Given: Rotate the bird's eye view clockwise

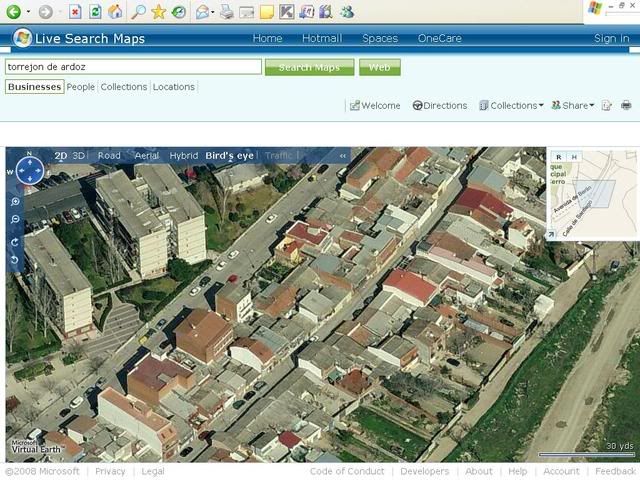Looking at the screenshot, I should [15, 242].
